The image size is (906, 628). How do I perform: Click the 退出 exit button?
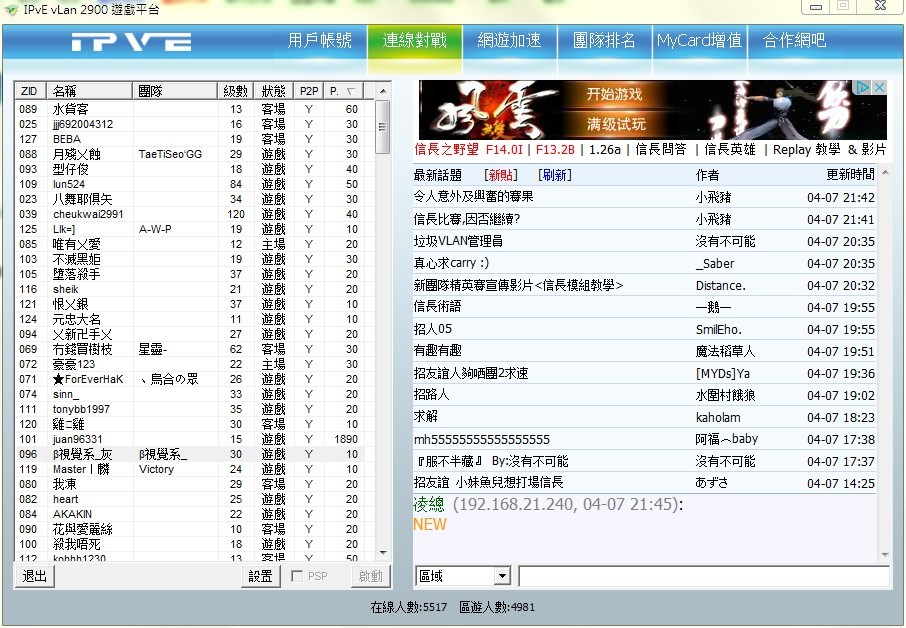click(x=35, y=576)
